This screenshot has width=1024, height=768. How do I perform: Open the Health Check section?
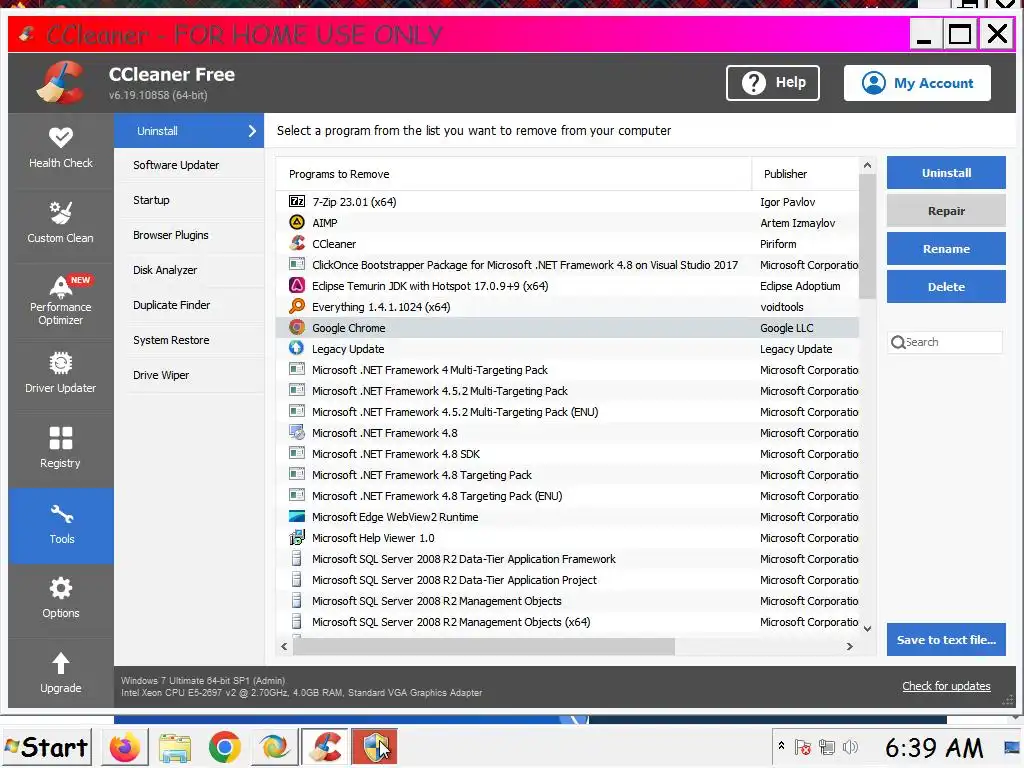(x=61, y=148)
